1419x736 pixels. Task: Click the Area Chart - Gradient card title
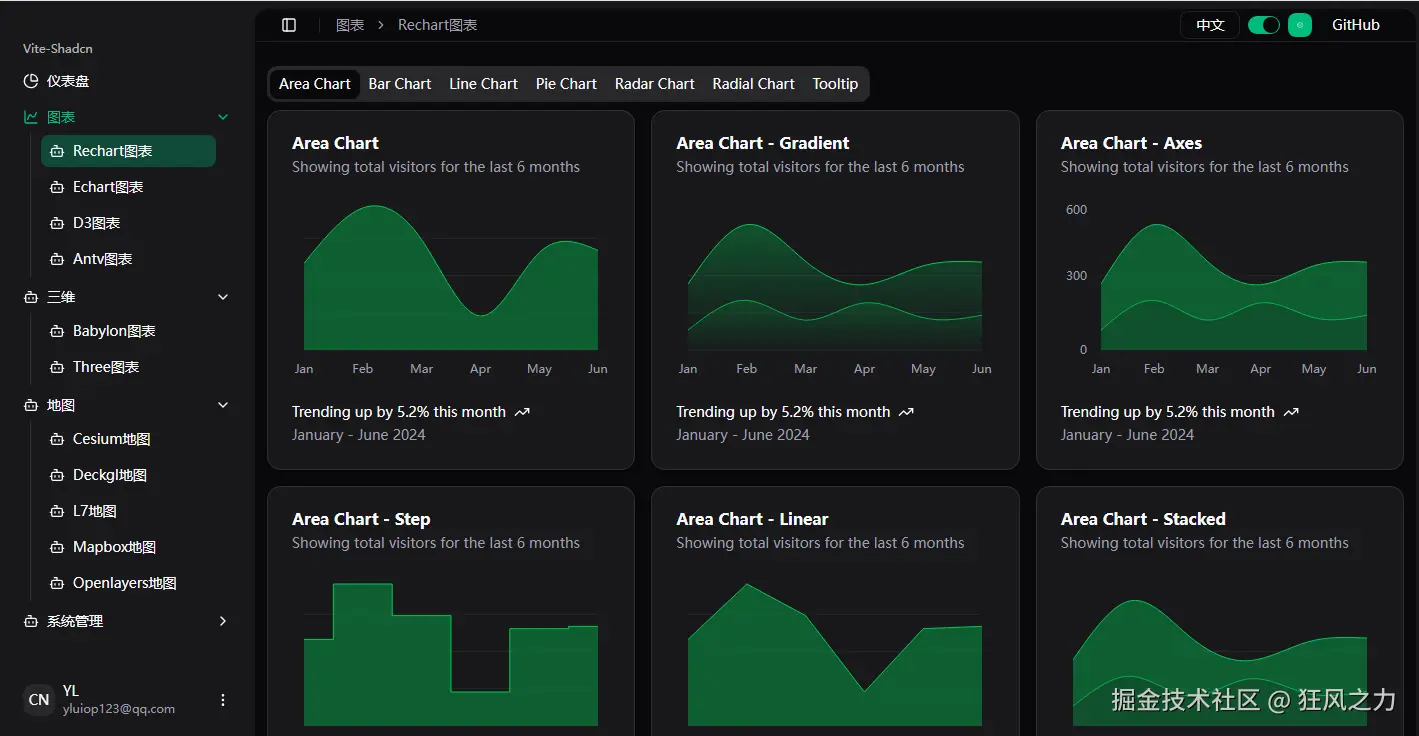point(763,143)
